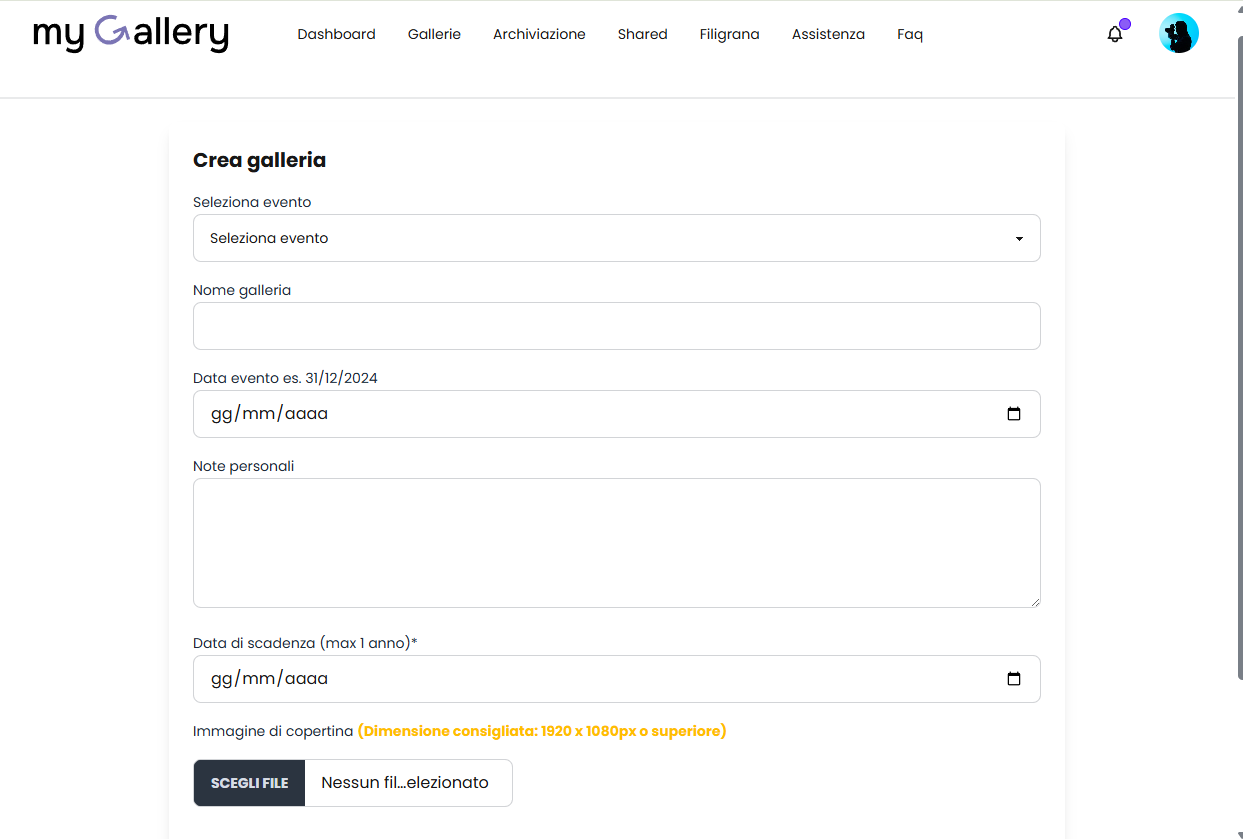This screenshot has height=839, width=1243.
Task: Navigate to the Archiviazione page
Action: 539,34
